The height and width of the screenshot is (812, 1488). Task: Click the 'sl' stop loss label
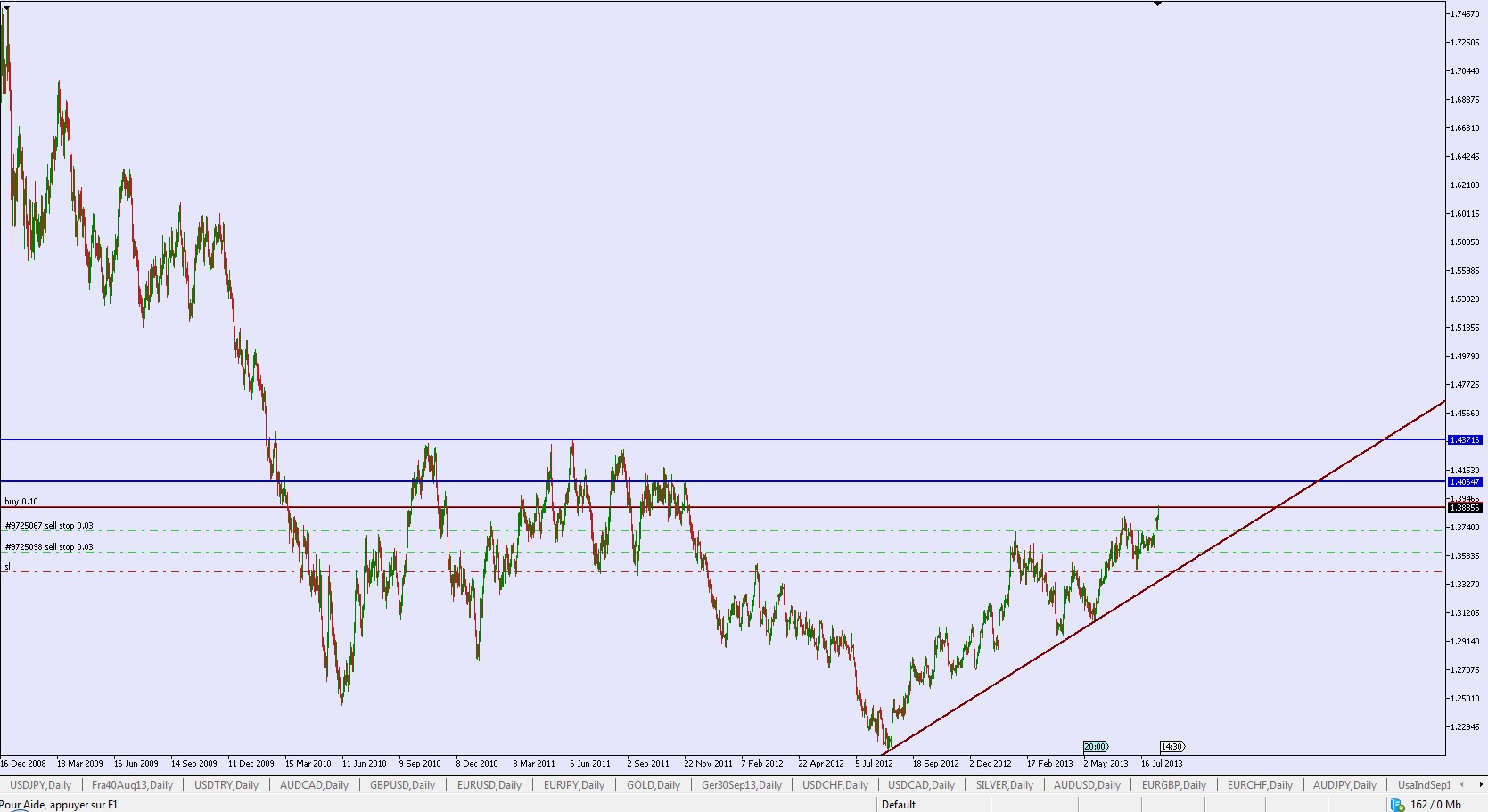(x=7, y=567)
